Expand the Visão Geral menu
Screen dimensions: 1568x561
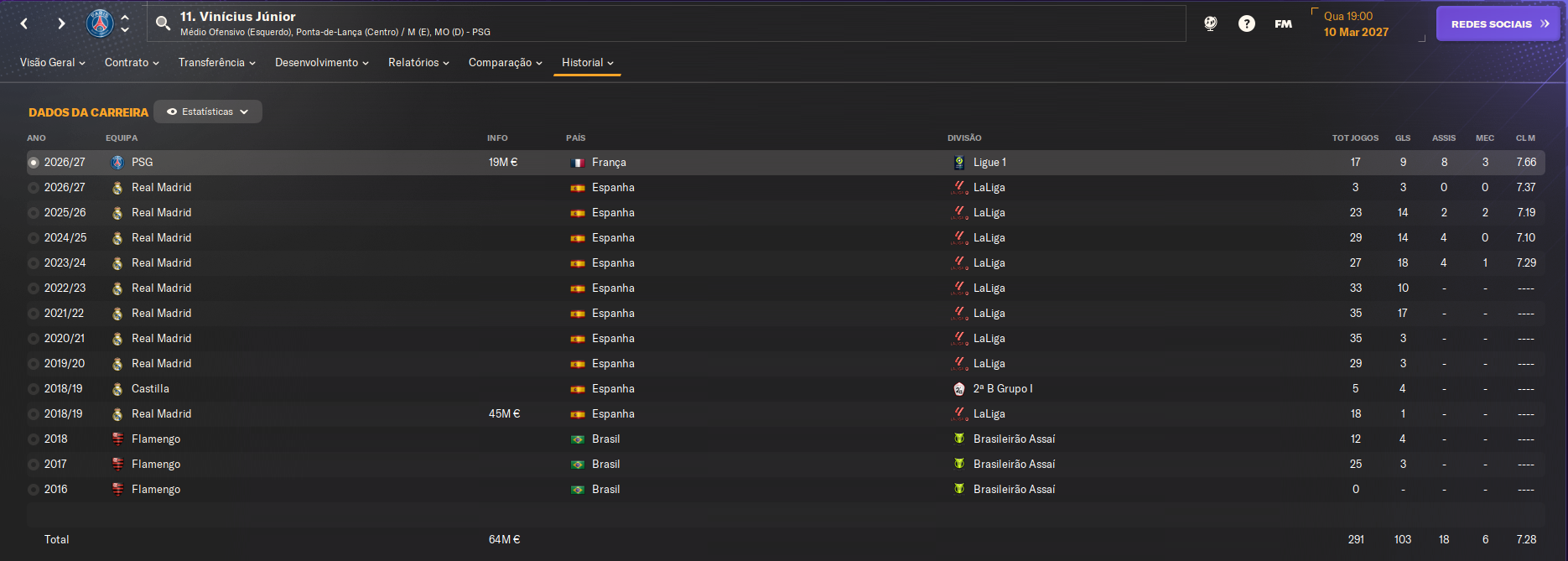[x=52, y=63]
